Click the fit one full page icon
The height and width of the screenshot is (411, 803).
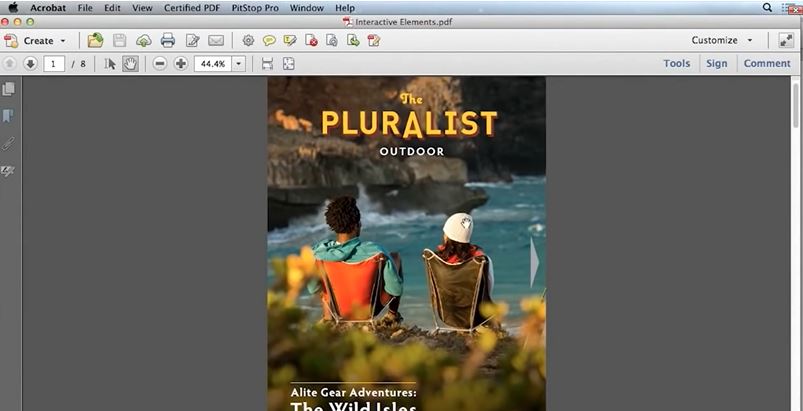(x=289, y=63)
